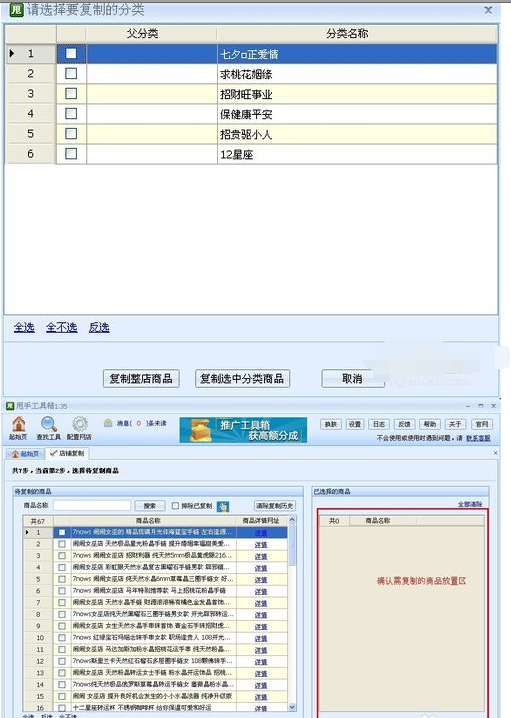The image size is (511, 718).
Task: Click the 反选 link in category dialog
Action: coord(99,327)
